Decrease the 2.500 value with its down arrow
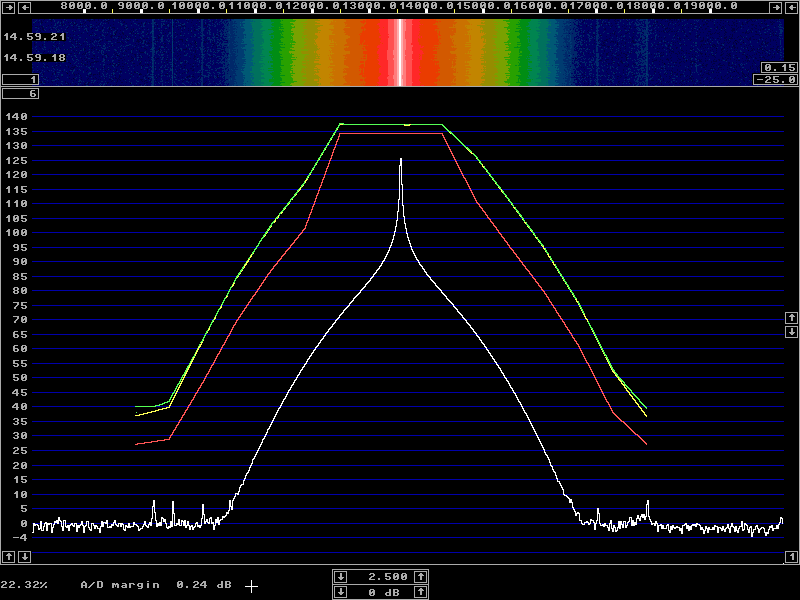The height and width of the screenshot is (600, 800). [x=341, y=577]
